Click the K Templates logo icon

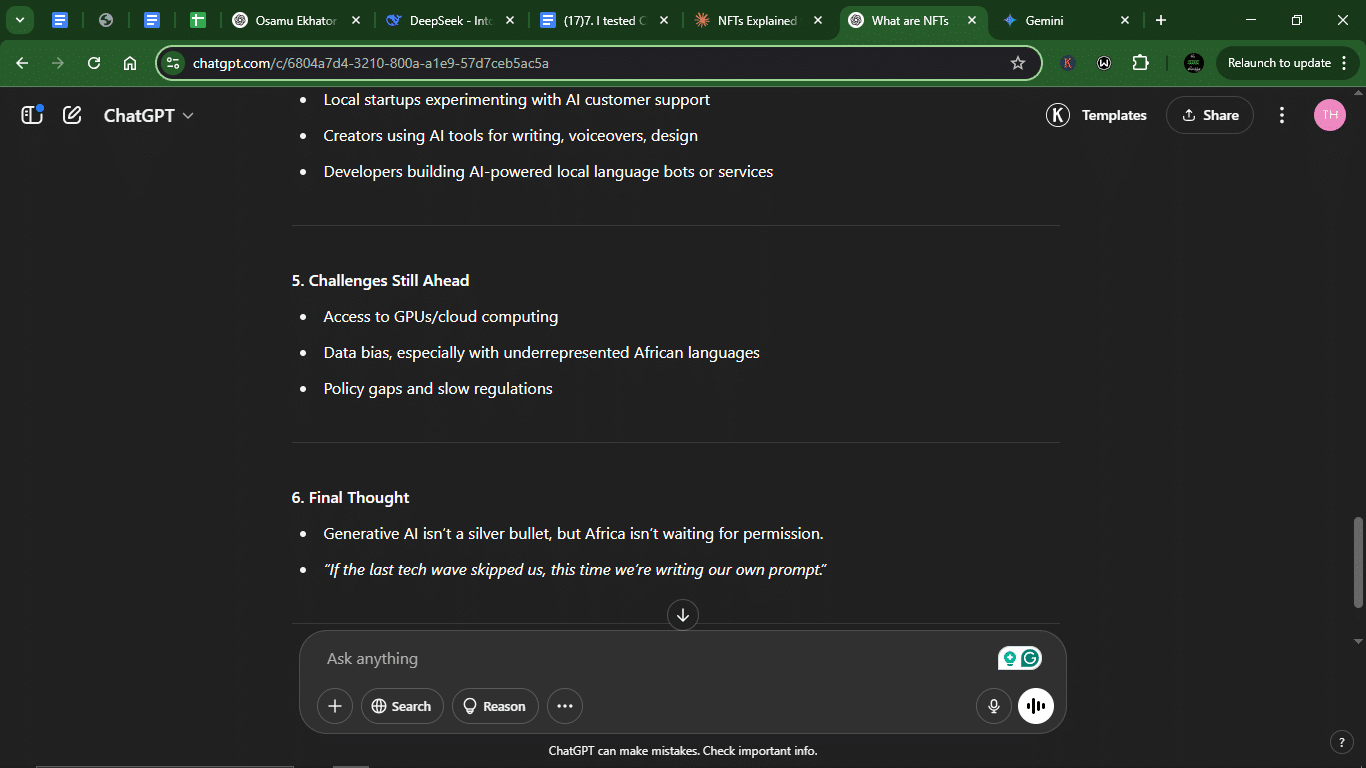point(1058,115)
